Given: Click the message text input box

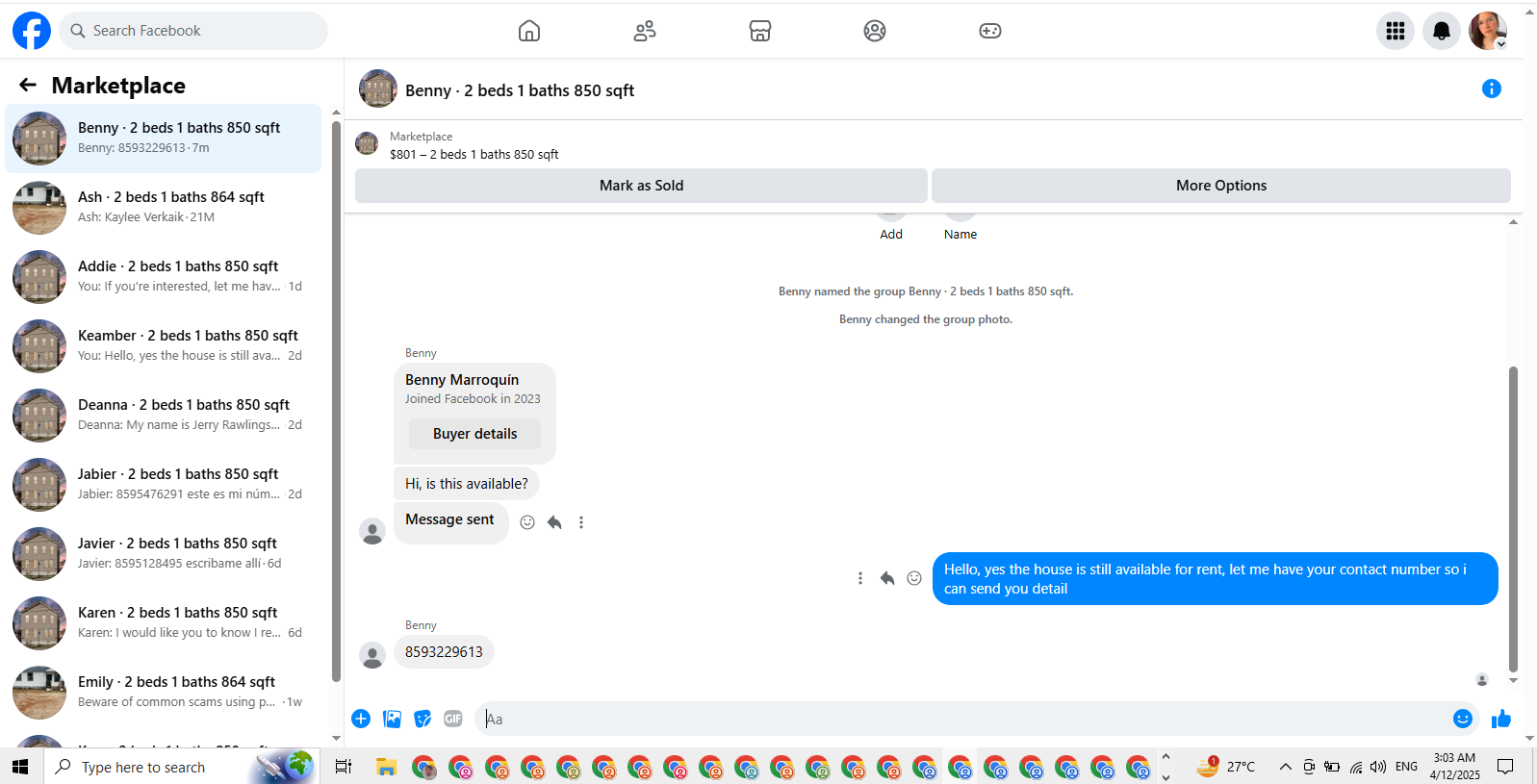Looking at the screenshot, I should (x=962, y=719).
